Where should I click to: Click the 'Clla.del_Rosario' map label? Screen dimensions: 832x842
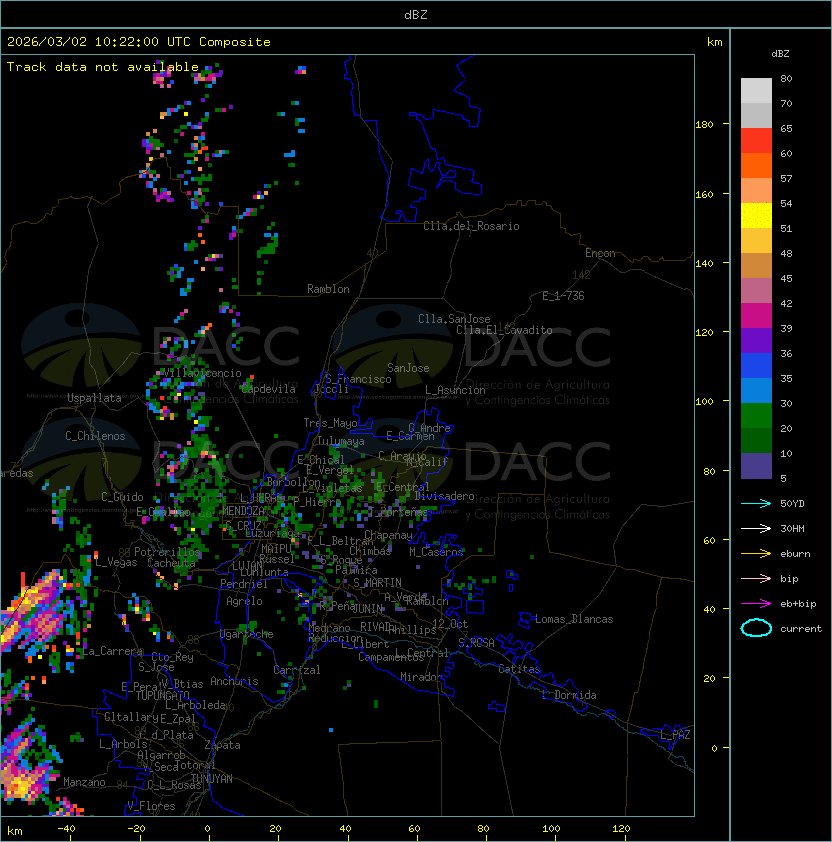(x=471, y=226)
